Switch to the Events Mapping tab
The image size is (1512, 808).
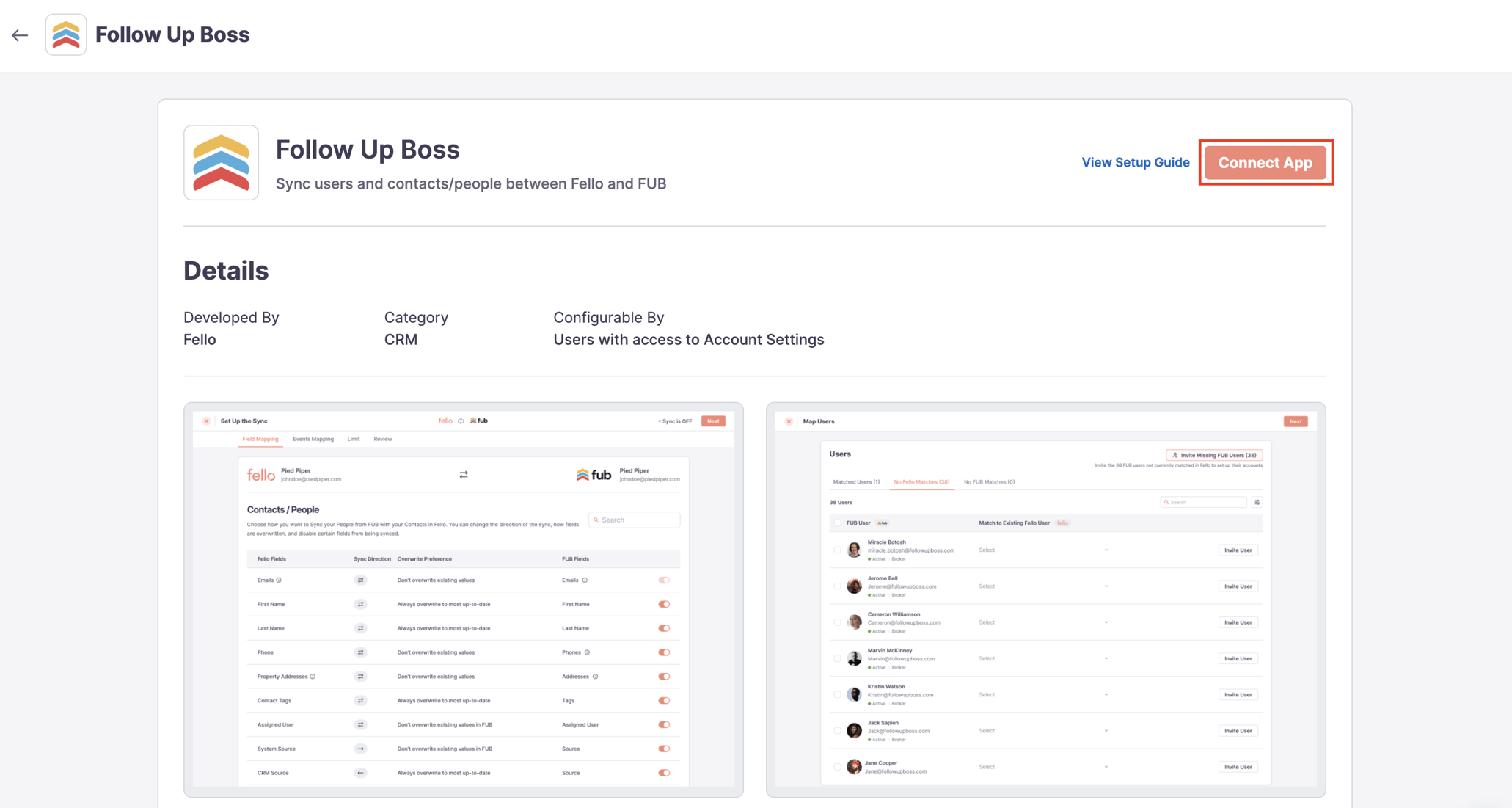313,439
